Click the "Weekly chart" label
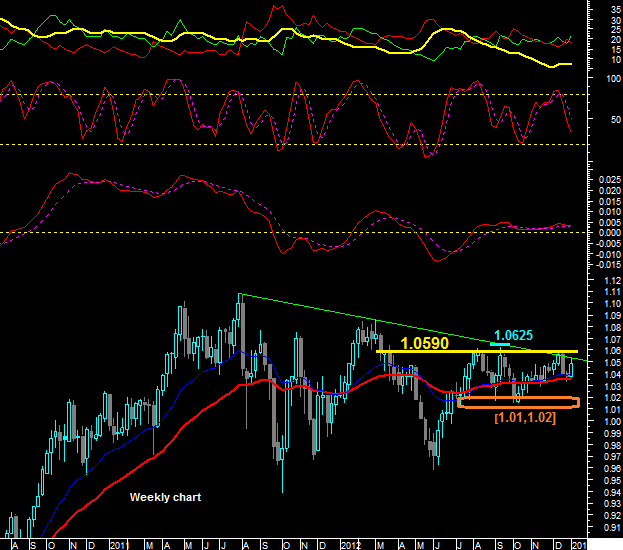 pos(165,497)
